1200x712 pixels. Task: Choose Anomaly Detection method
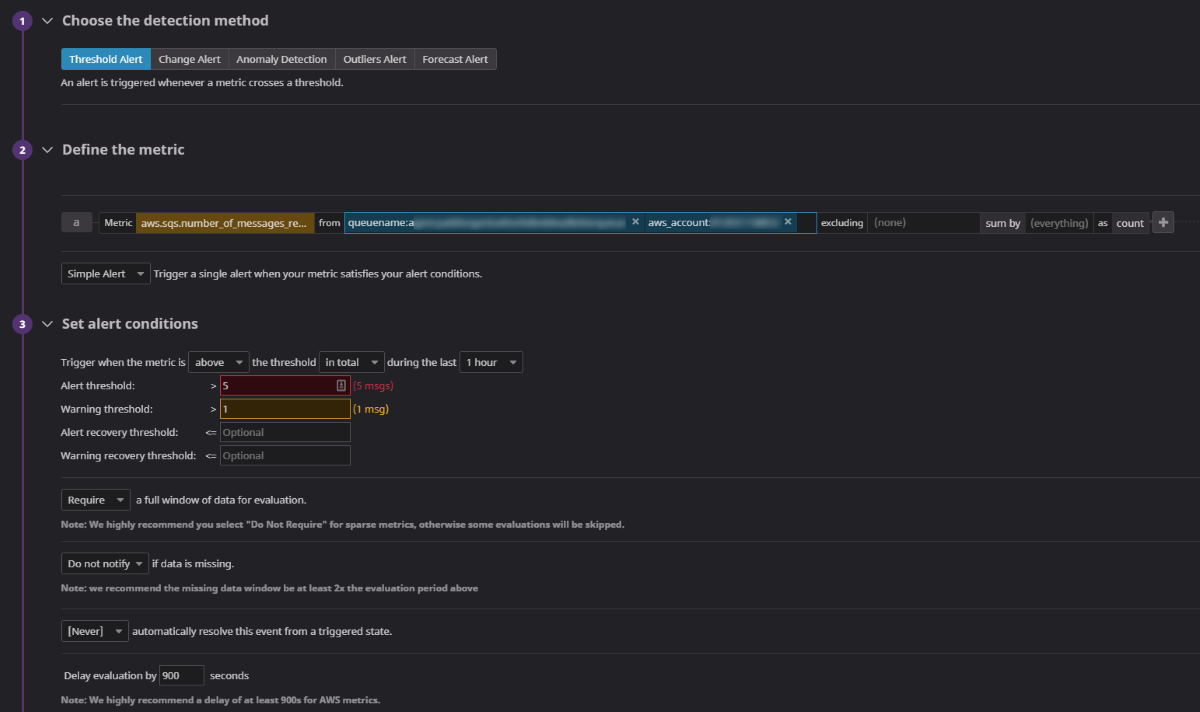click(x=281, y=59)
